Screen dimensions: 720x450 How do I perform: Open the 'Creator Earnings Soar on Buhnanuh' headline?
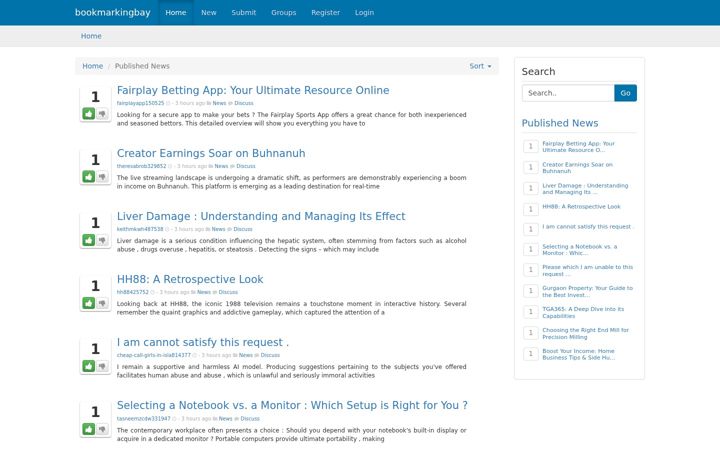click(x=211, y=153)
